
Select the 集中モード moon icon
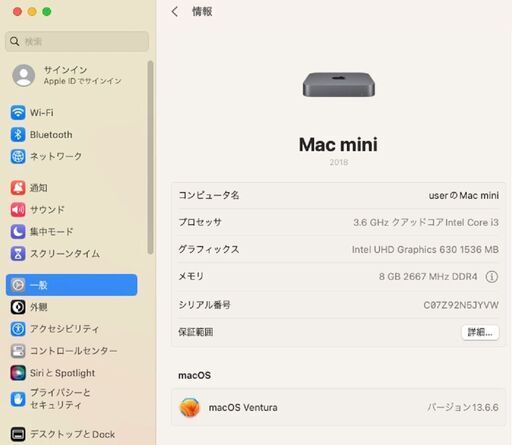coord(18,232)
